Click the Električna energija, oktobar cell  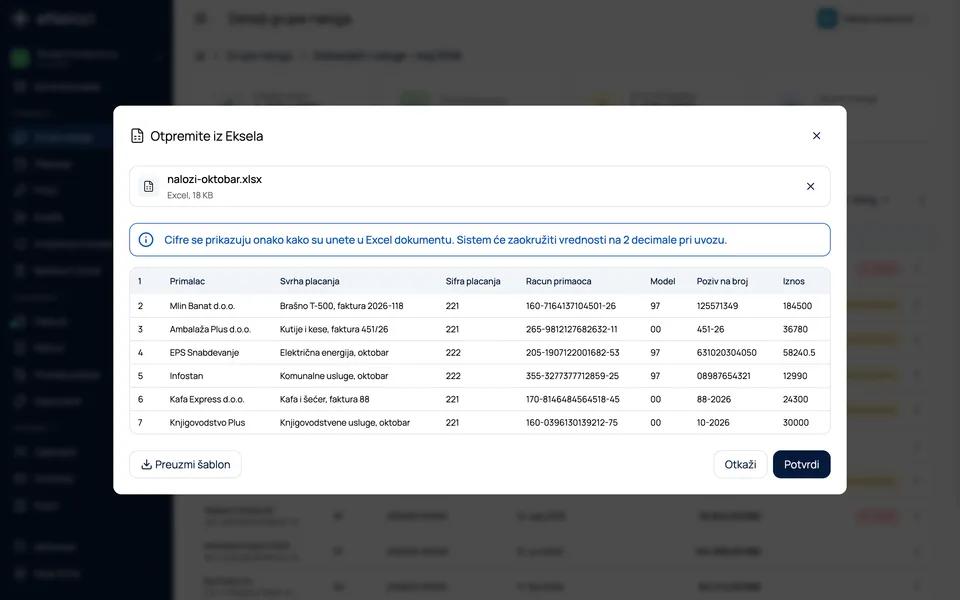334,352
